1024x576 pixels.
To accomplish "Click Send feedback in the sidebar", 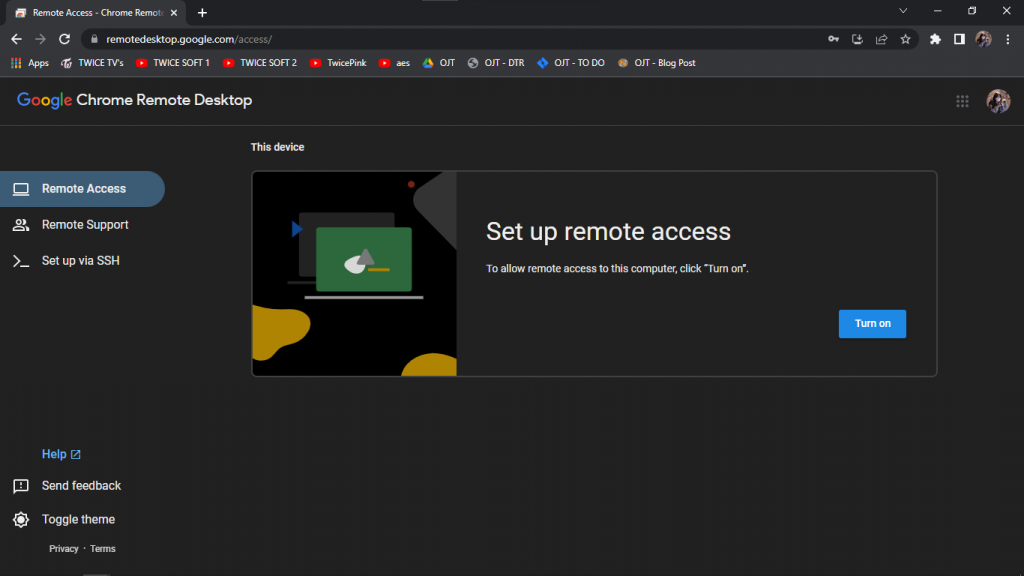I will coord(67,486).
